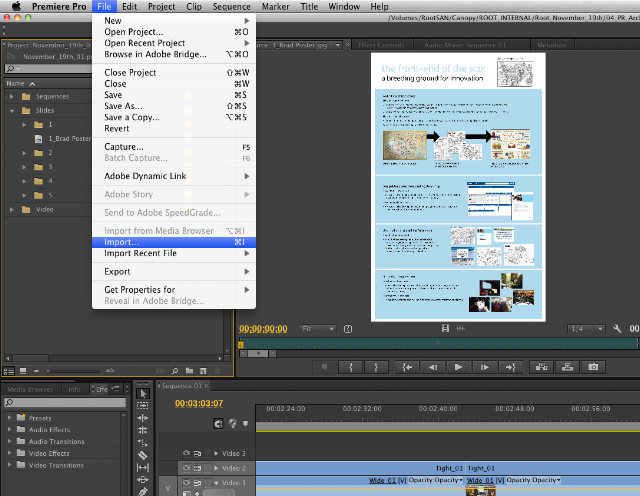
Task: Open the Fit zoom level dropdown
Action: coord(318,329)
